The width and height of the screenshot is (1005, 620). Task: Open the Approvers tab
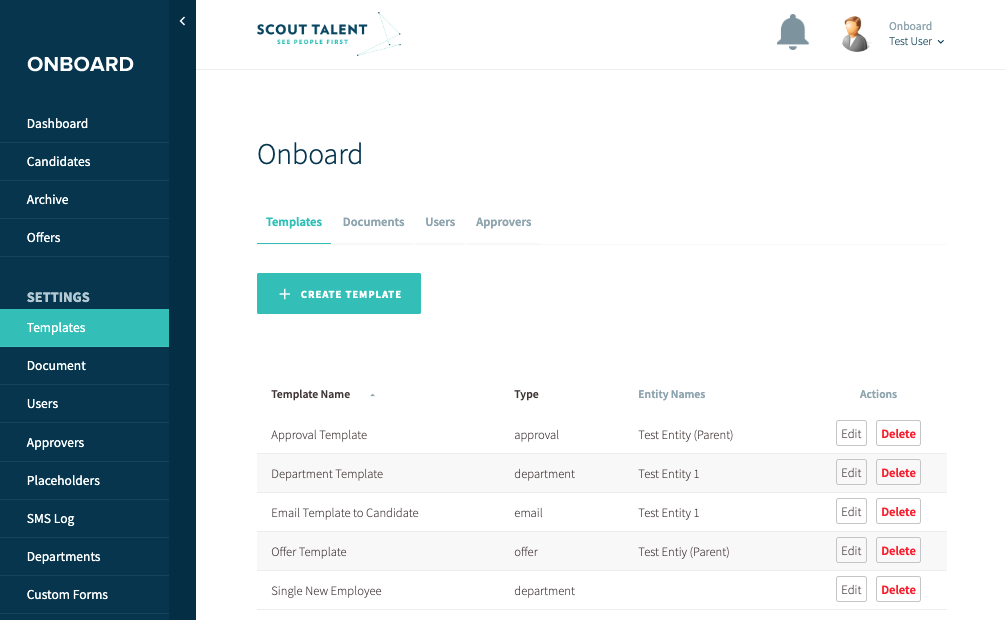[503, 222]
